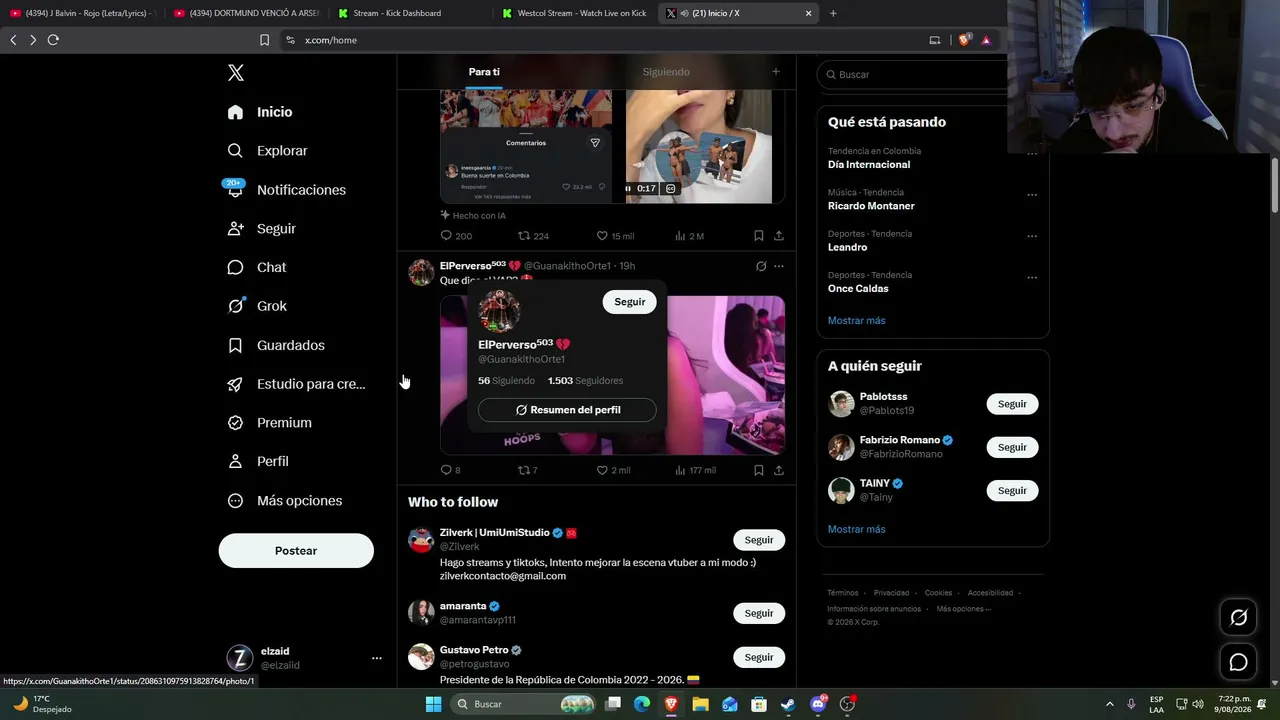Expand Mostrar más under Qué está pasando
Image resolution: width=1280 pixels, height=720 pixels.
[857, 321]
